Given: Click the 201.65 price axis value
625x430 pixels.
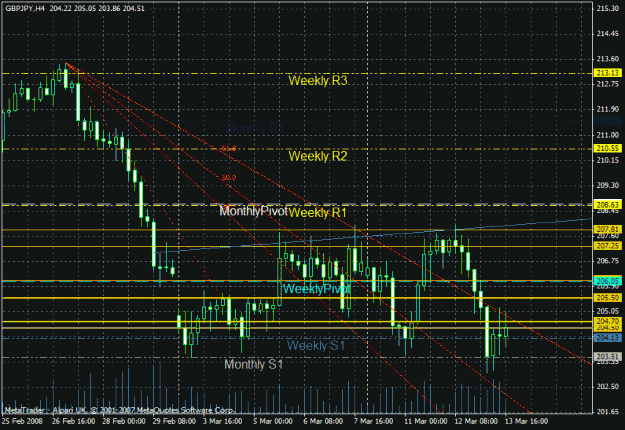Looking at the screenshot, I should (x=607, y=412).
